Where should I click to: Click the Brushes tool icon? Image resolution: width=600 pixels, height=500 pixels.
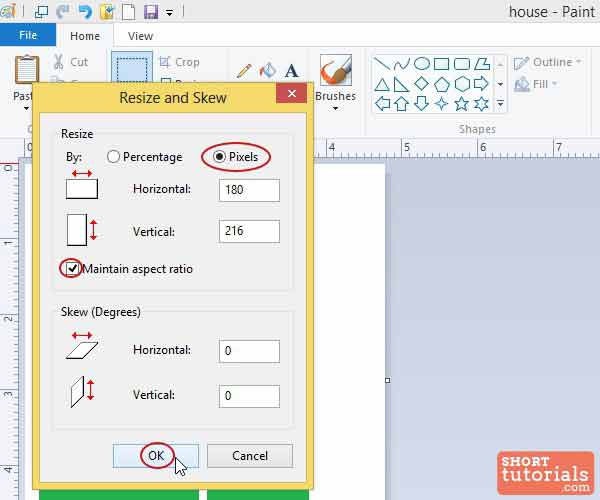[x=335, y=72]
